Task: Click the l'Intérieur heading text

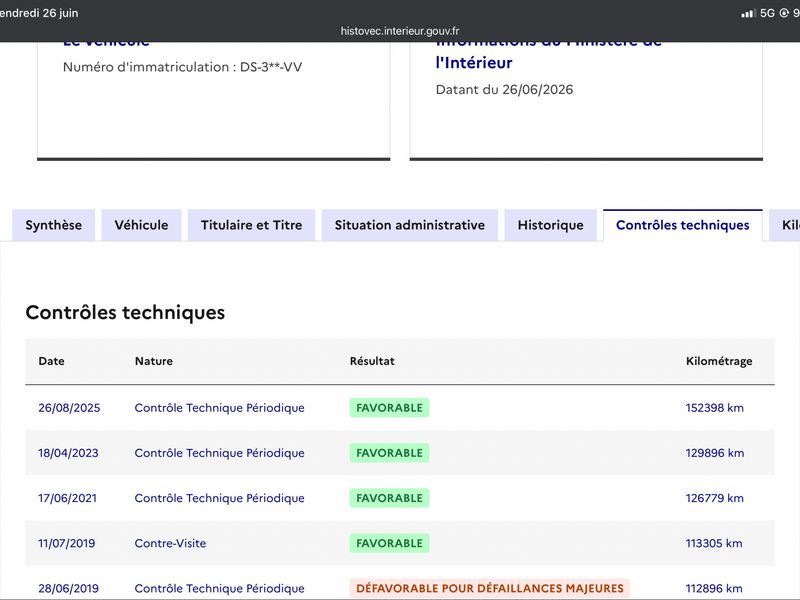Action: pos(473,63)
